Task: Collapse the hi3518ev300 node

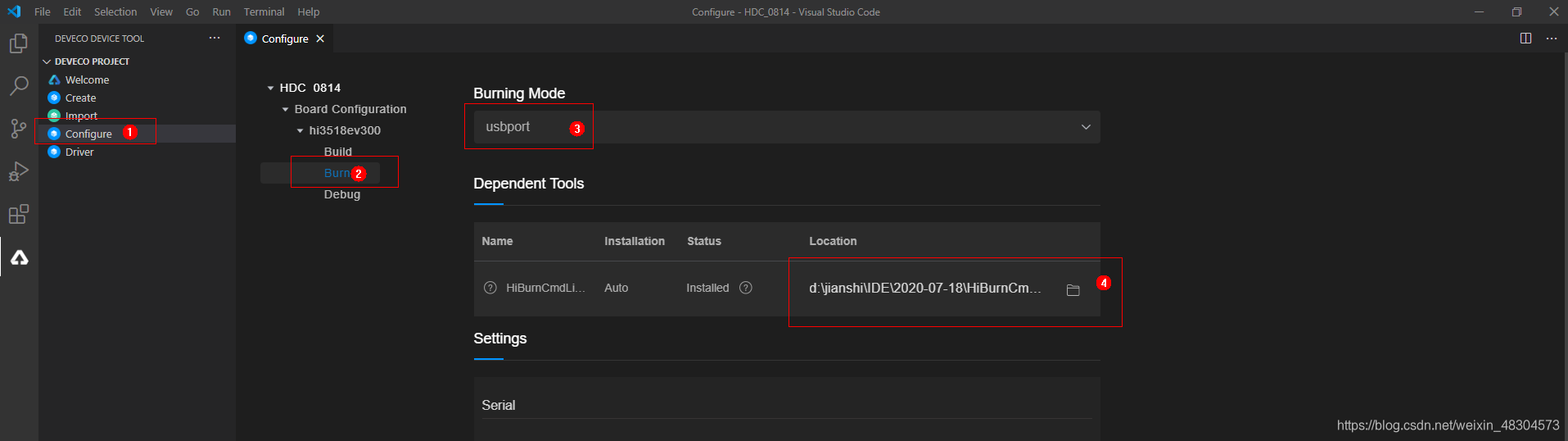Action: [300, 130]
